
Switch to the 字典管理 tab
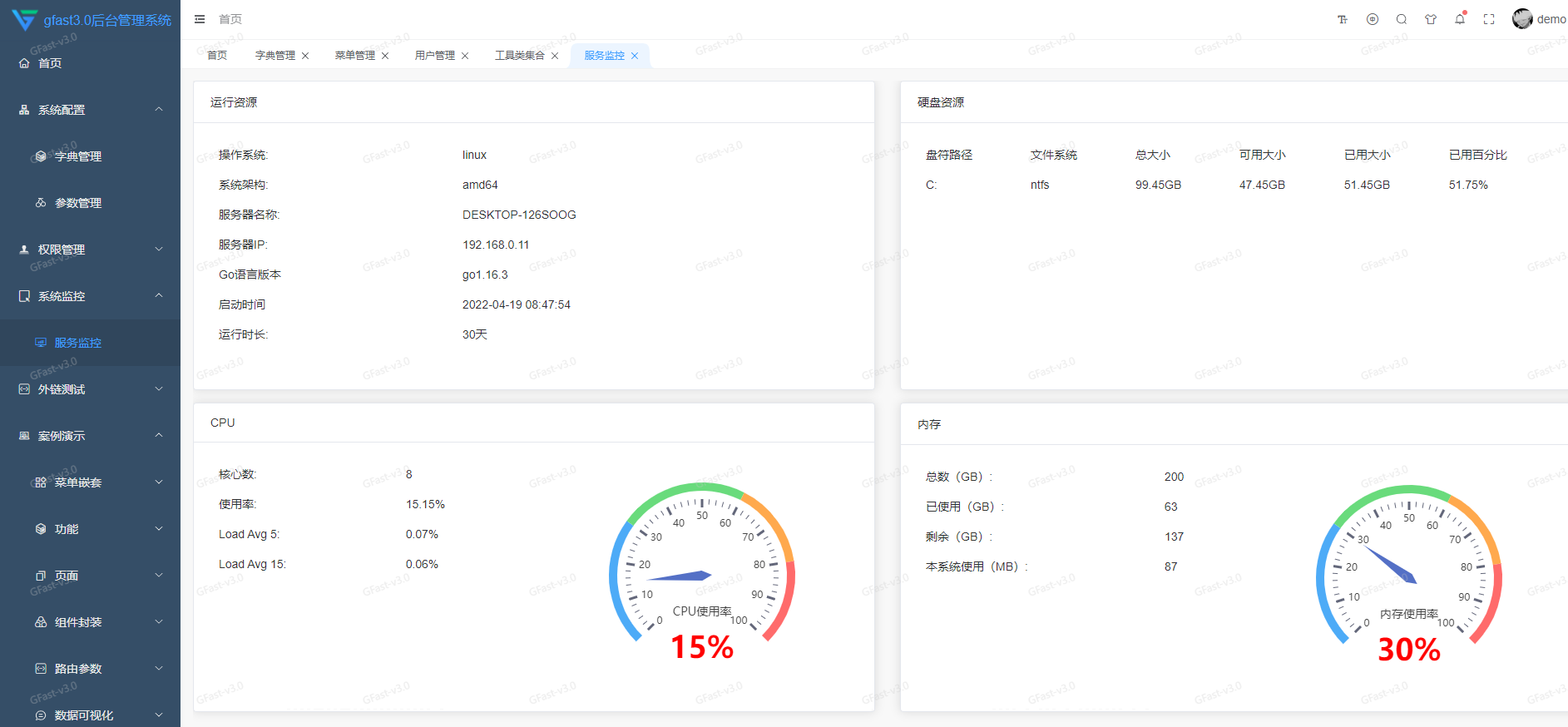[275, 56]
